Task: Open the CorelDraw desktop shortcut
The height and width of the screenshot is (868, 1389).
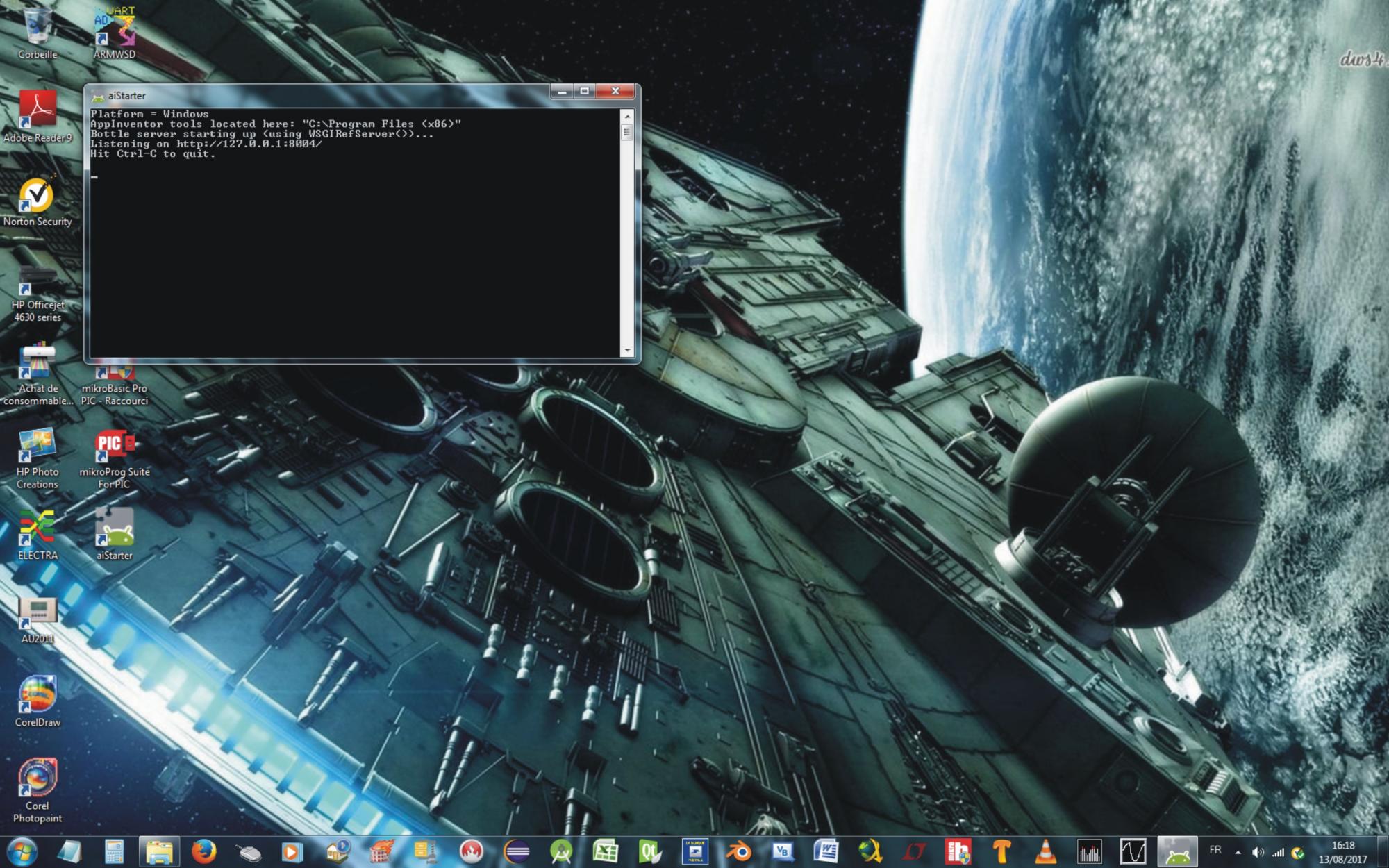Action: click(37, 694)
